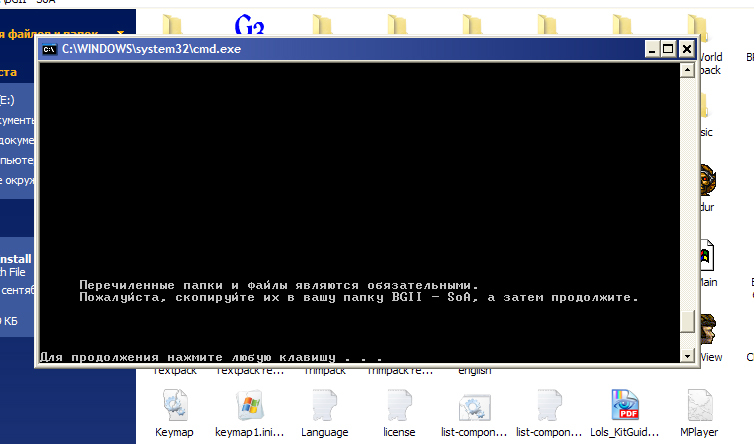Image resolution: width=754 pixels, height=444 pixels.
Task: Click the console vertical scrollbar thumb
Action: pos(688,321)
